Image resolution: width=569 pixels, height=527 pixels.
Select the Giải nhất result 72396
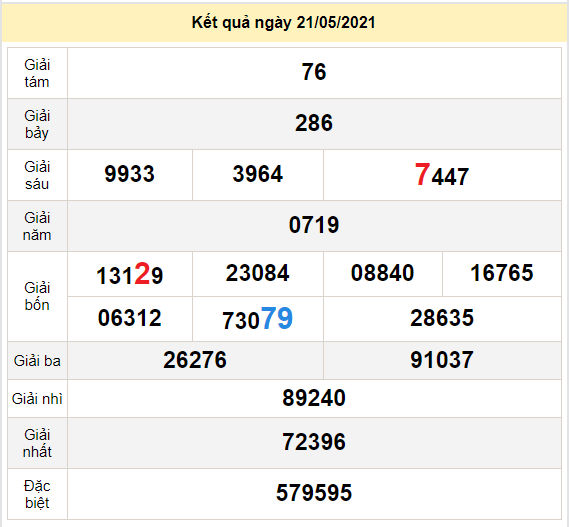tap(314, 442)
